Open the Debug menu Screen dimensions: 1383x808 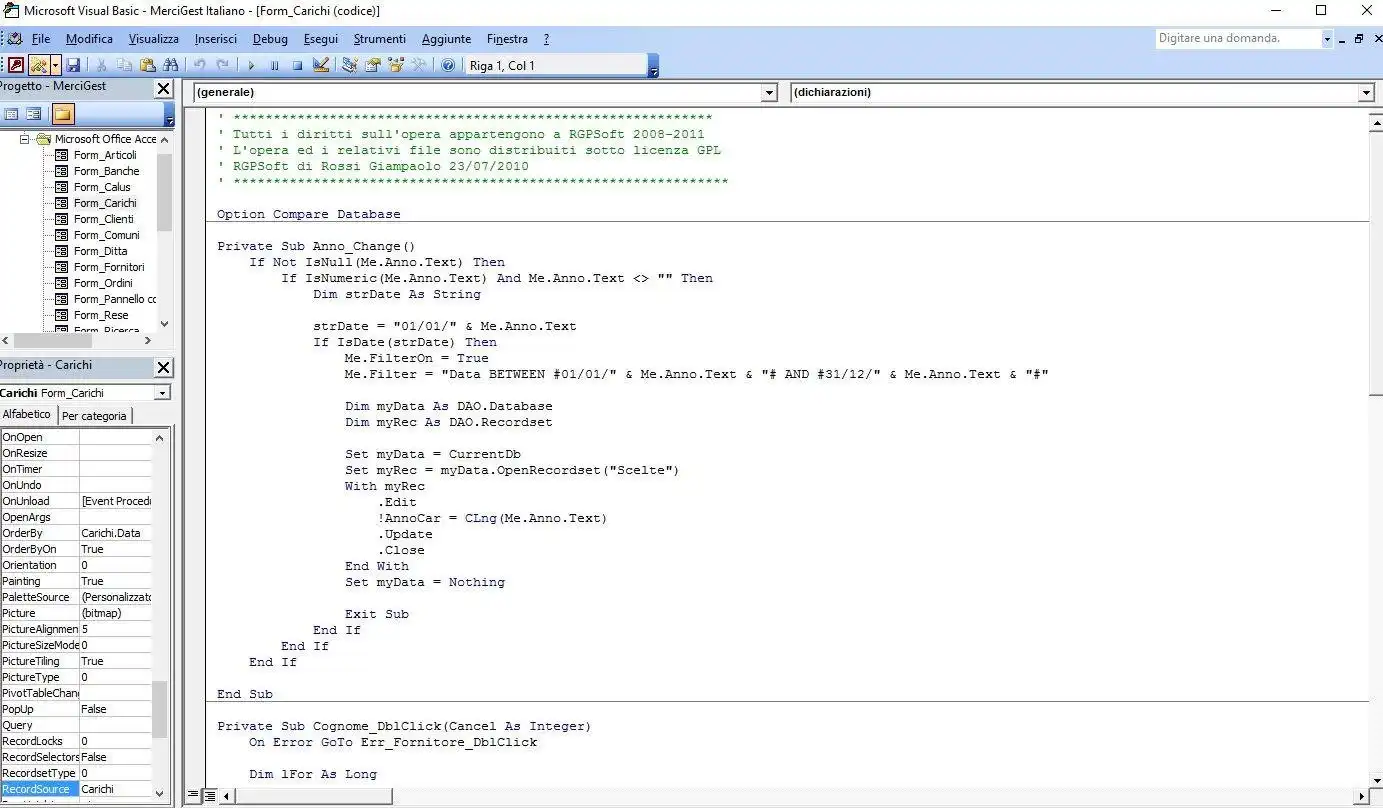click(270, 39)
